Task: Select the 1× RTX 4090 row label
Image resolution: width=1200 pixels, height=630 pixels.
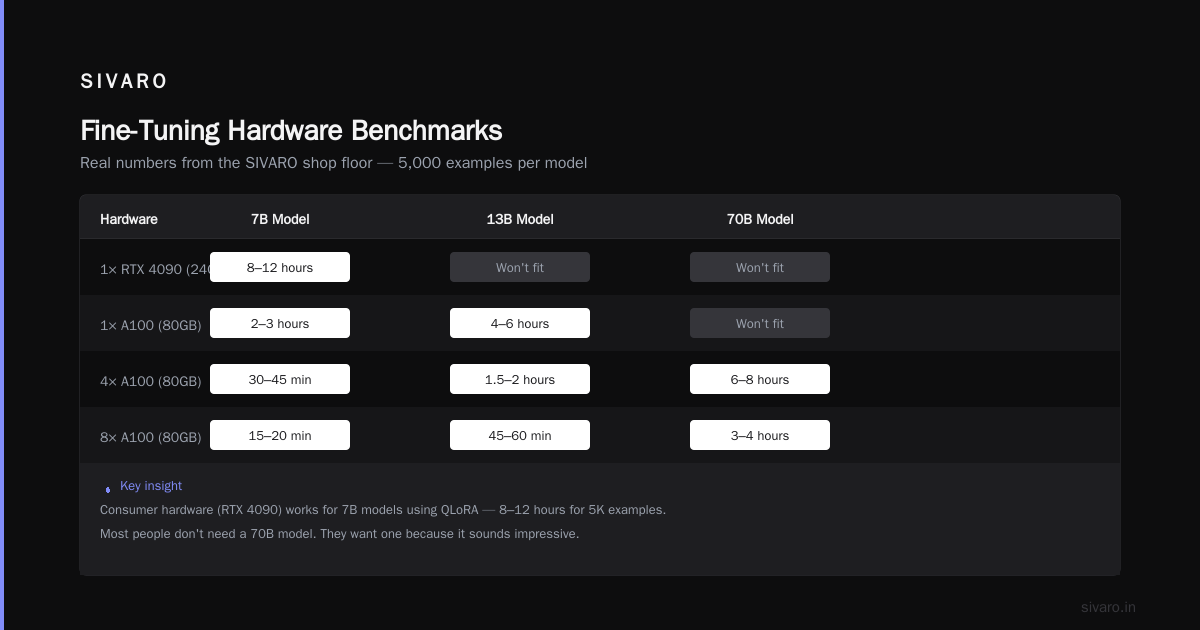Action: pyautogui.click(x=155, y=269)
